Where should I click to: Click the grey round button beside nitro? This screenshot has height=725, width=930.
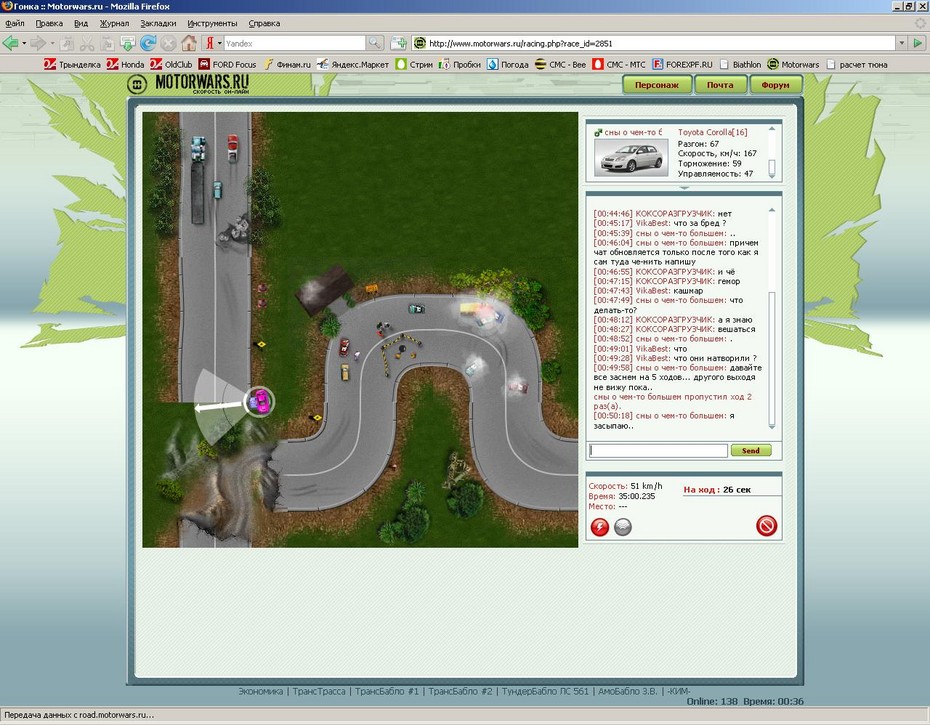point(623,527)
